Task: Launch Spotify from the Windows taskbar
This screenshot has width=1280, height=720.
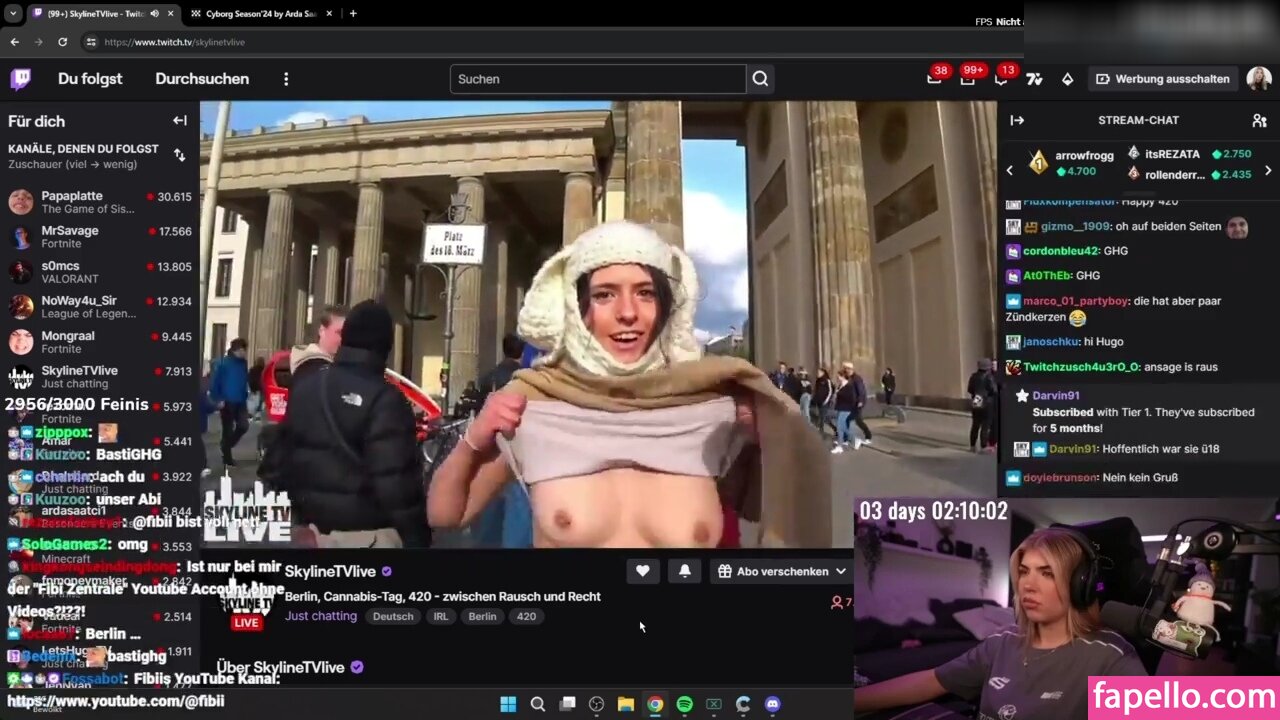Action: [x=684, y=704]
